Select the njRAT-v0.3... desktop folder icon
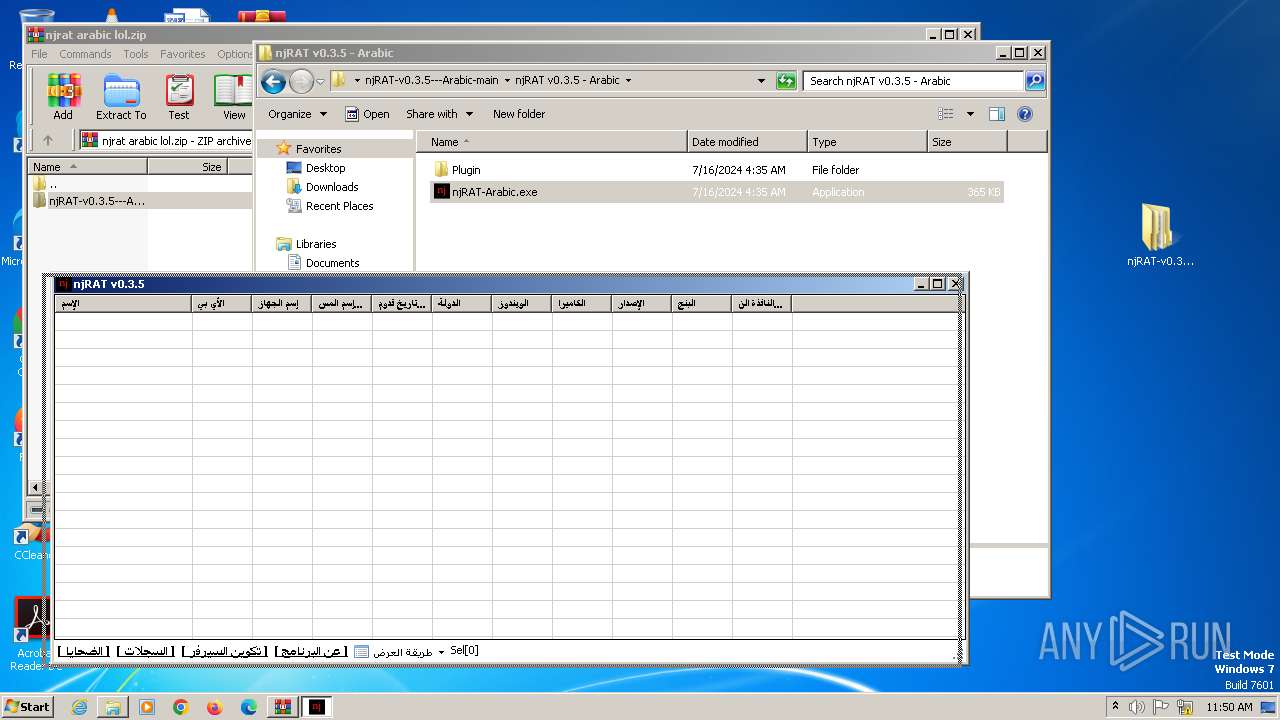 (1158, 228)
